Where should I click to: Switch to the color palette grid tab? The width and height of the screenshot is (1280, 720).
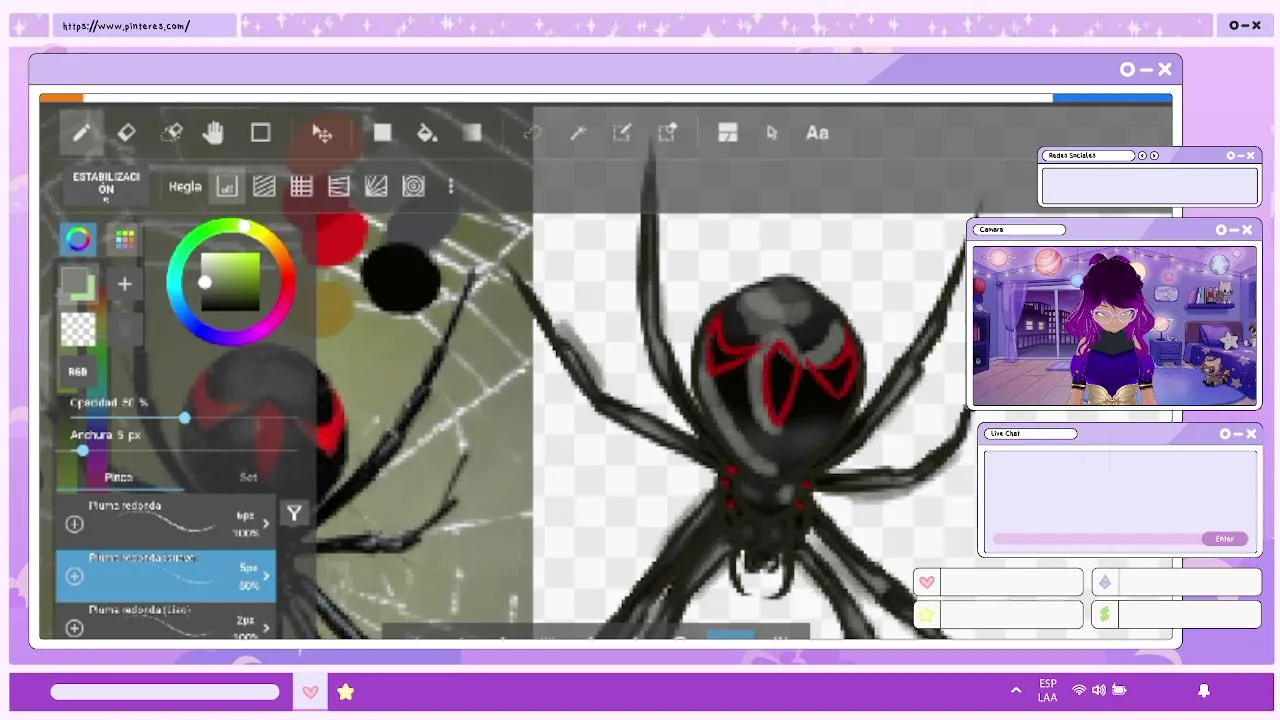coord(124,239)
